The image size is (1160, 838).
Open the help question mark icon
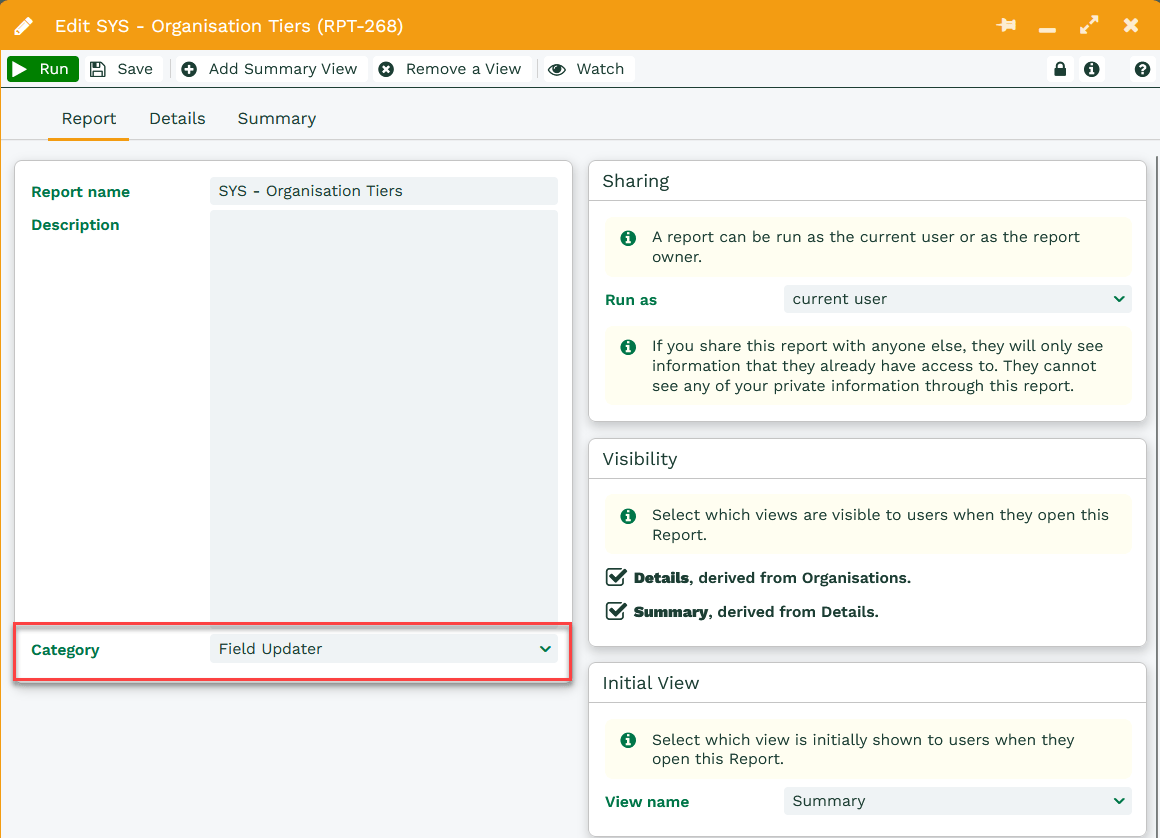pos(1142,69)
